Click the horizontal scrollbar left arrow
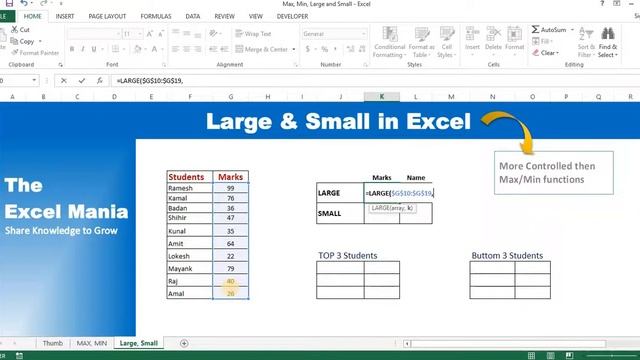The width and height of the screenshot is (640, 360). click(407, 344)
